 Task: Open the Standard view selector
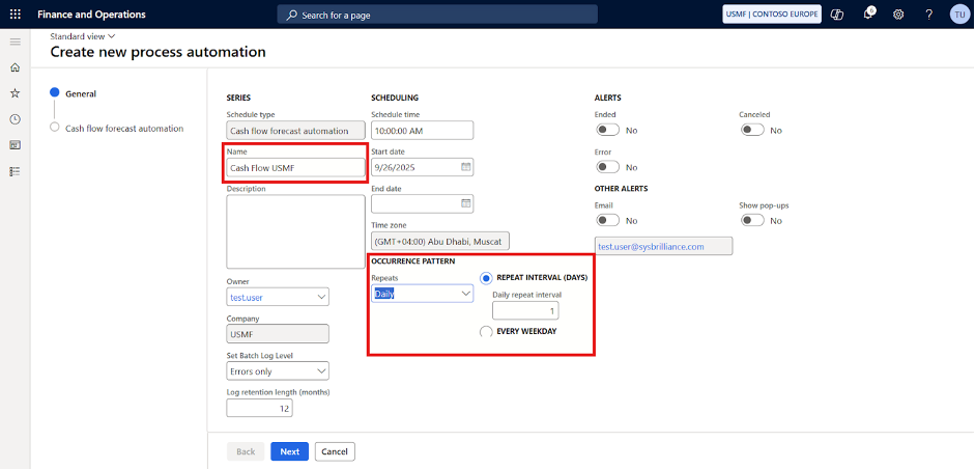[82, 36]
